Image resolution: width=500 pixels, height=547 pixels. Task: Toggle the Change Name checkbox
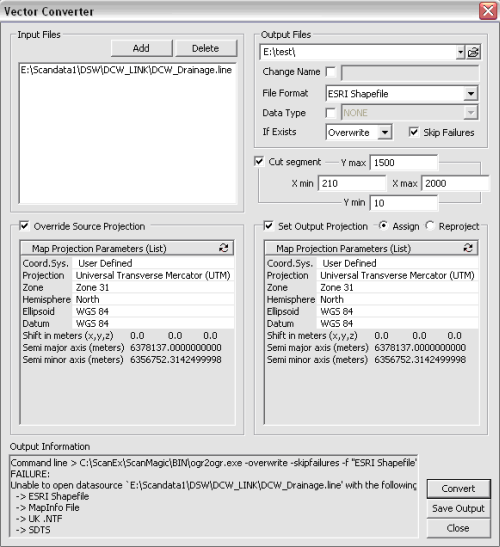point(330,72)
